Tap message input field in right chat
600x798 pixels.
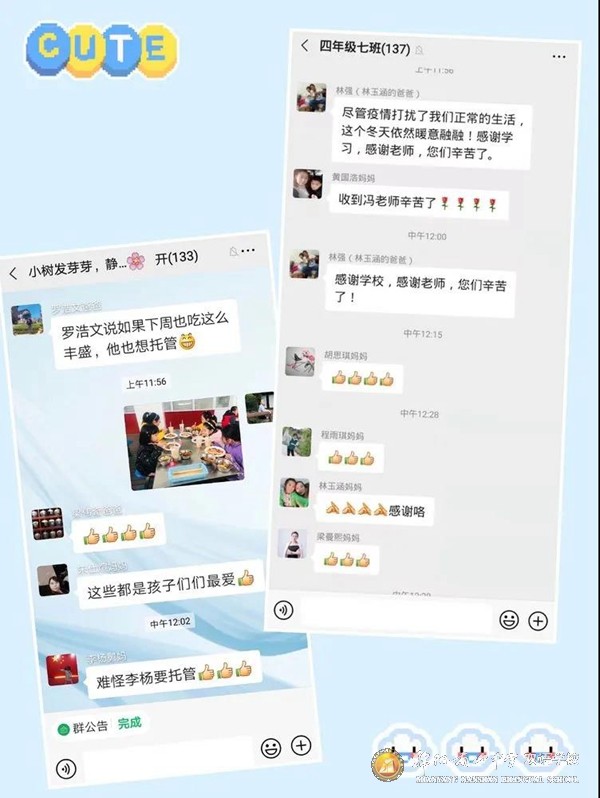(396, 615)
